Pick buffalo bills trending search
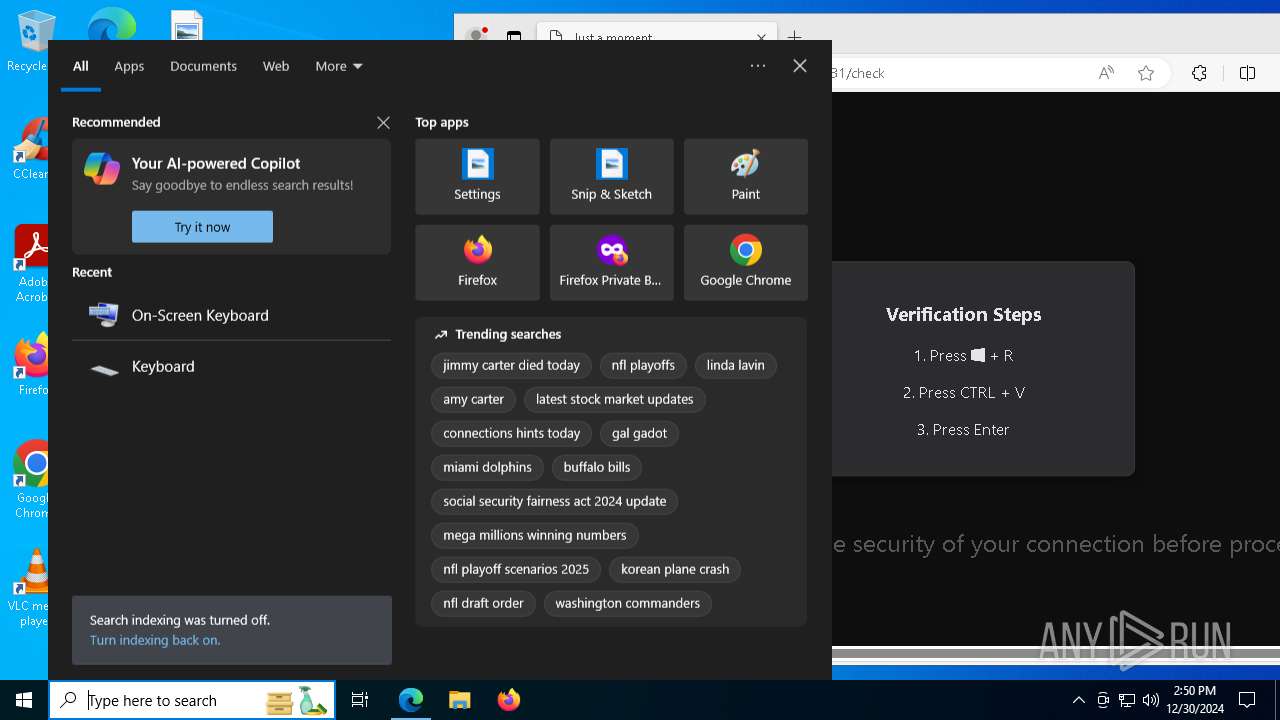Image resolution: width=1280 pixels, height=720 pixels. [x=597, y=468]
